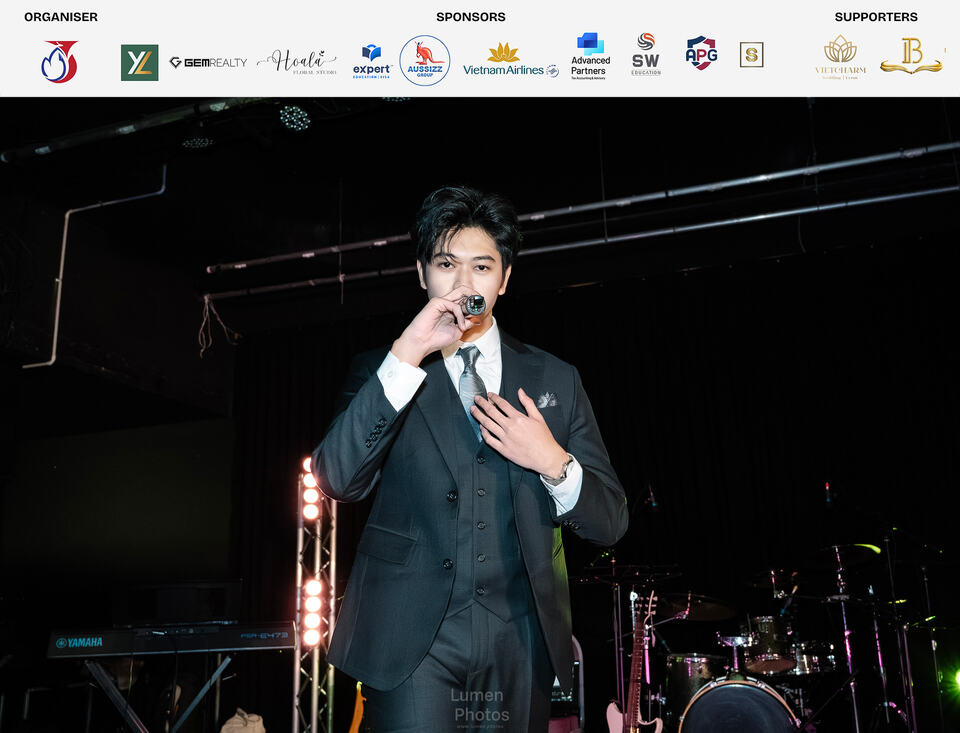The image size is (960, 733).
Task: Open the Vietcharm supporter logo
Action: (840, 57)
